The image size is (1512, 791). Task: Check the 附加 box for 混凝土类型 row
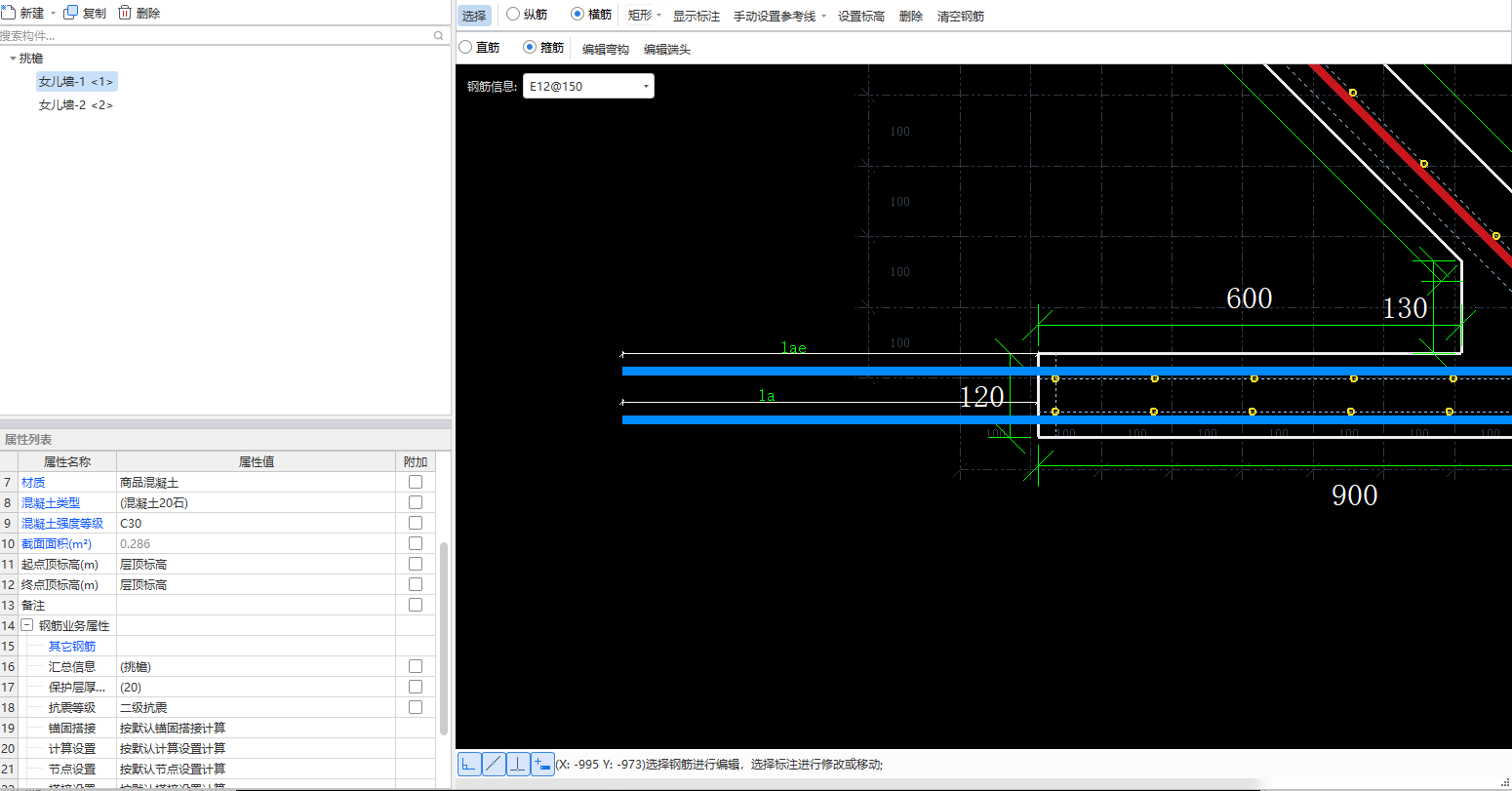click(x=416, y=502)
